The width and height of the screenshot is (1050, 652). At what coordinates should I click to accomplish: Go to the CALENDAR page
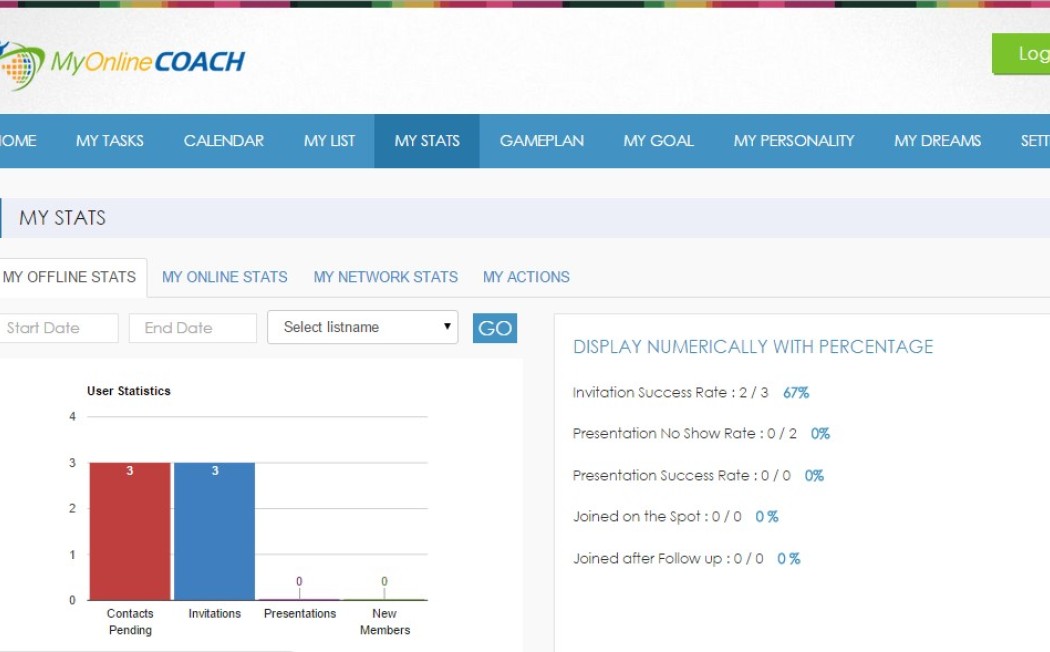(224, 141)
